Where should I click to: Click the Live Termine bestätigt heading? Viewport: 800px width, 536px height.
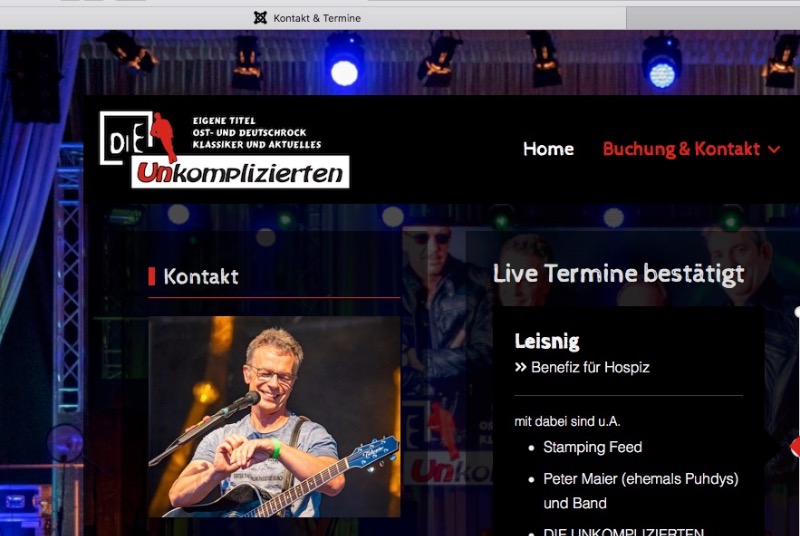[x=618, y=274]
